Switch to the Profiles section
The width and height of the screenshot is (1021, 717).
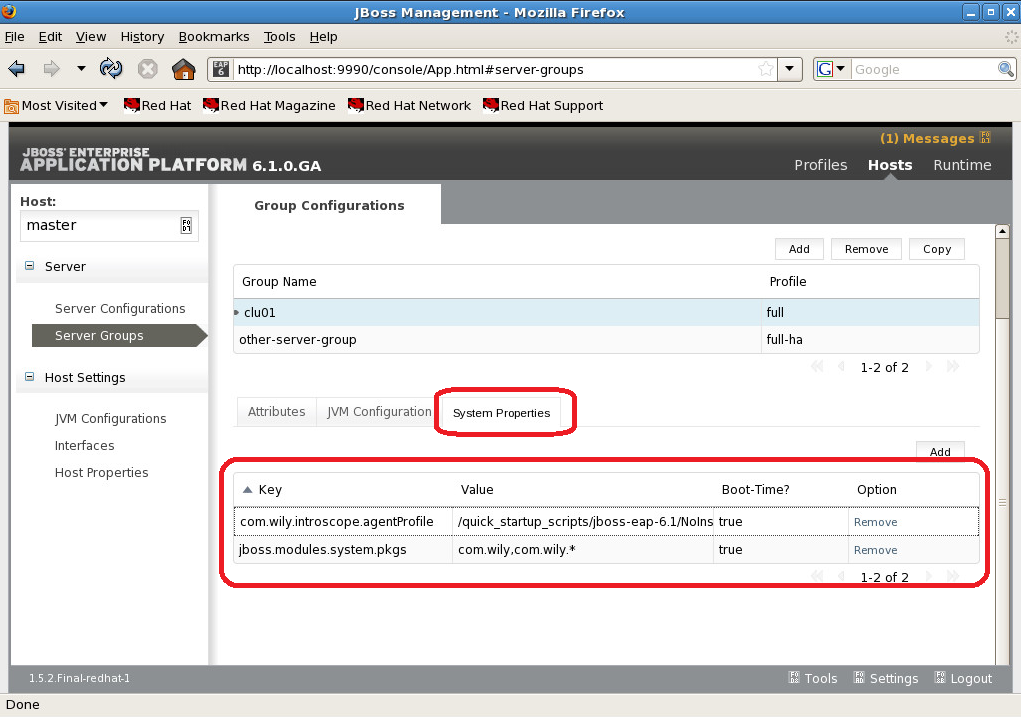pyautogui.click(x=820, y=165)
